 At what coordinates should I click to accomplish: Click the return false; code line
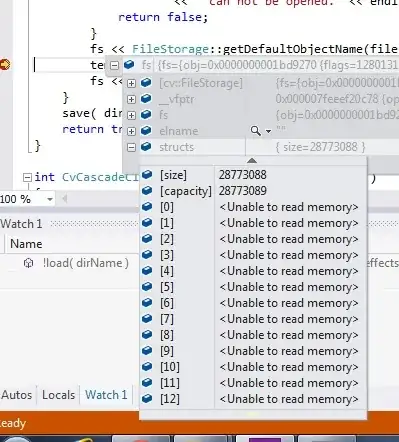pyautogui.click(x=163, y=17)
